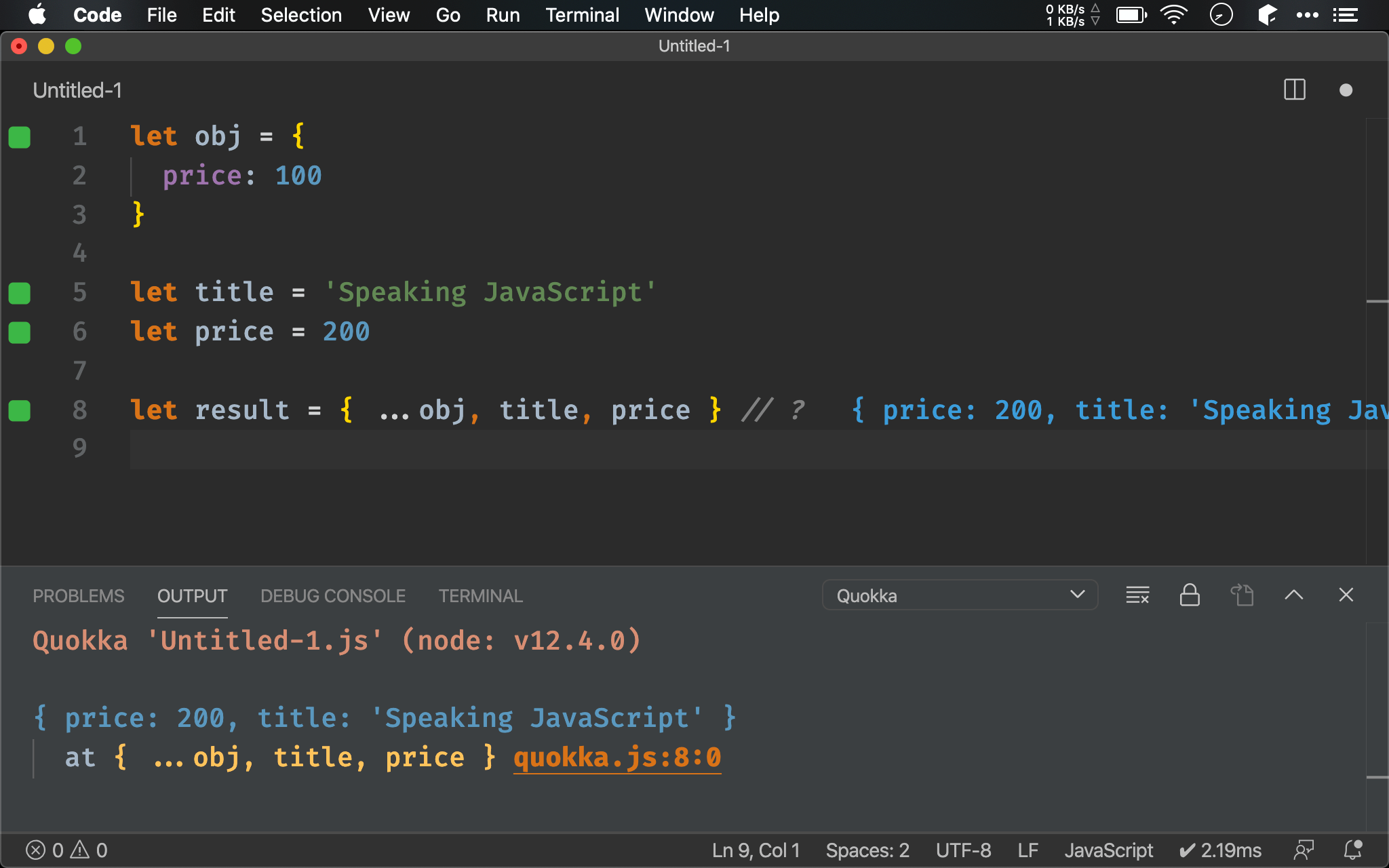Open the Help menu
The width and height of the screenshot is (1389, 868).
[x=759, y=15]
